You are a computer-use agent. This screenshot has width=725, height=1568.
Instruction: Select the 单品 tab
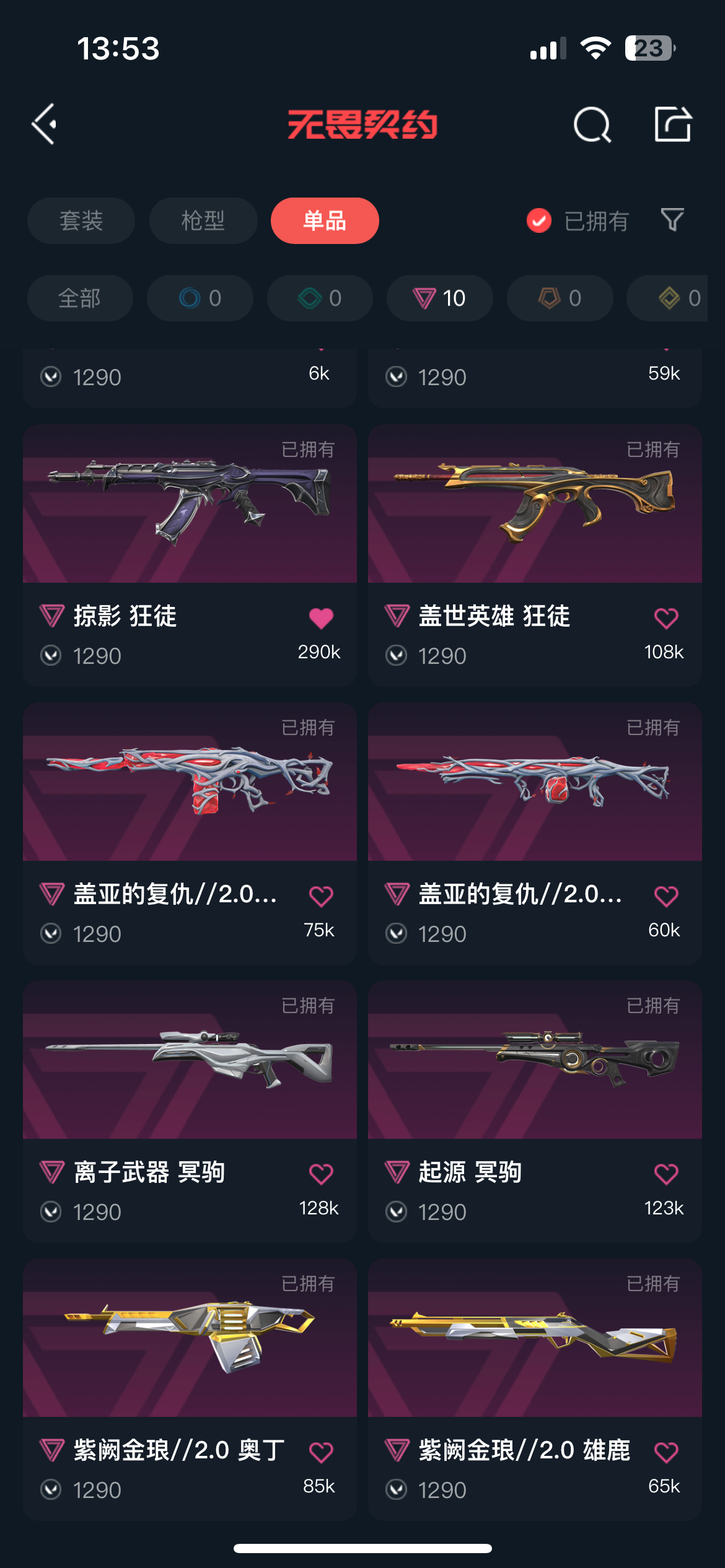pyautogui.click(x=325, y=220)
